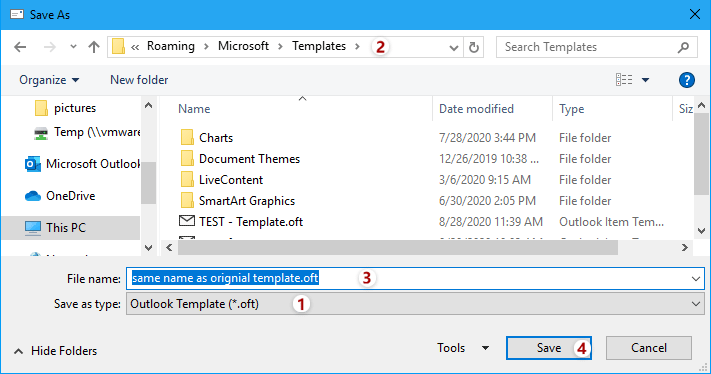The image size is (711, 374).
Task: Refresh the Templates folder listing
Action: pyautogui.click(x=474, y=47)
